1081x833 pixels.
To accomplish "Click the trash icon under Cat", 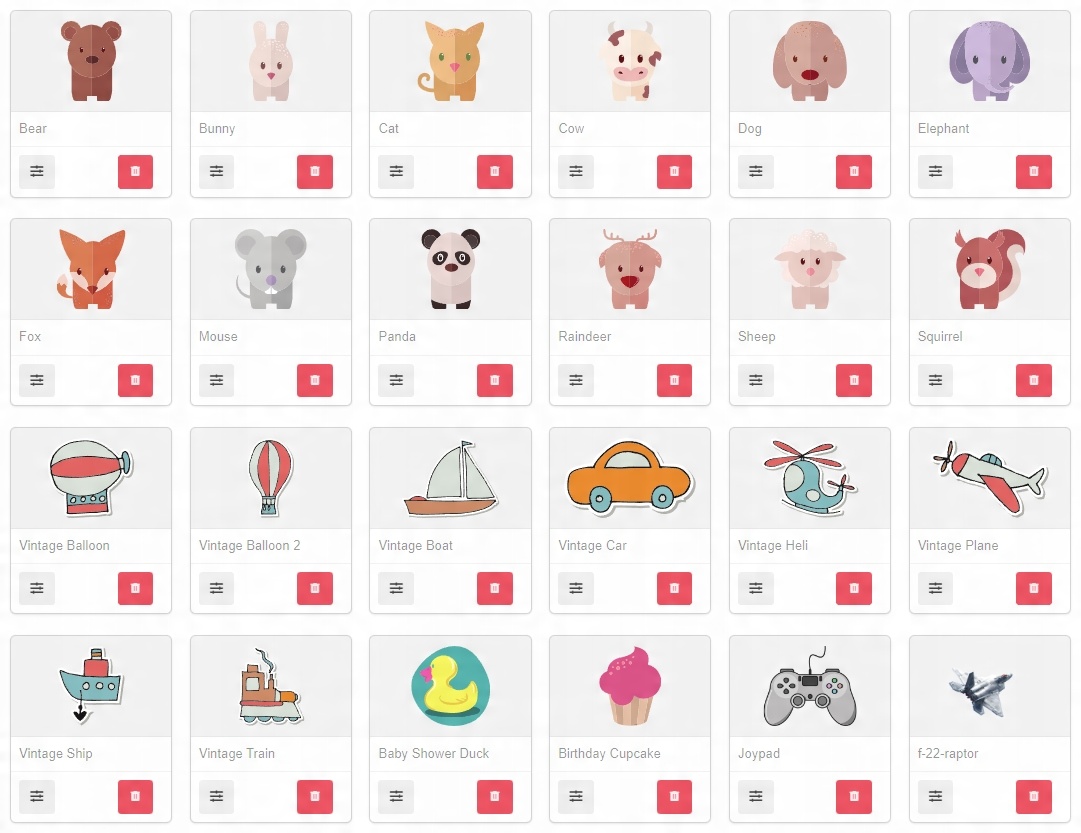I will 495,172.
